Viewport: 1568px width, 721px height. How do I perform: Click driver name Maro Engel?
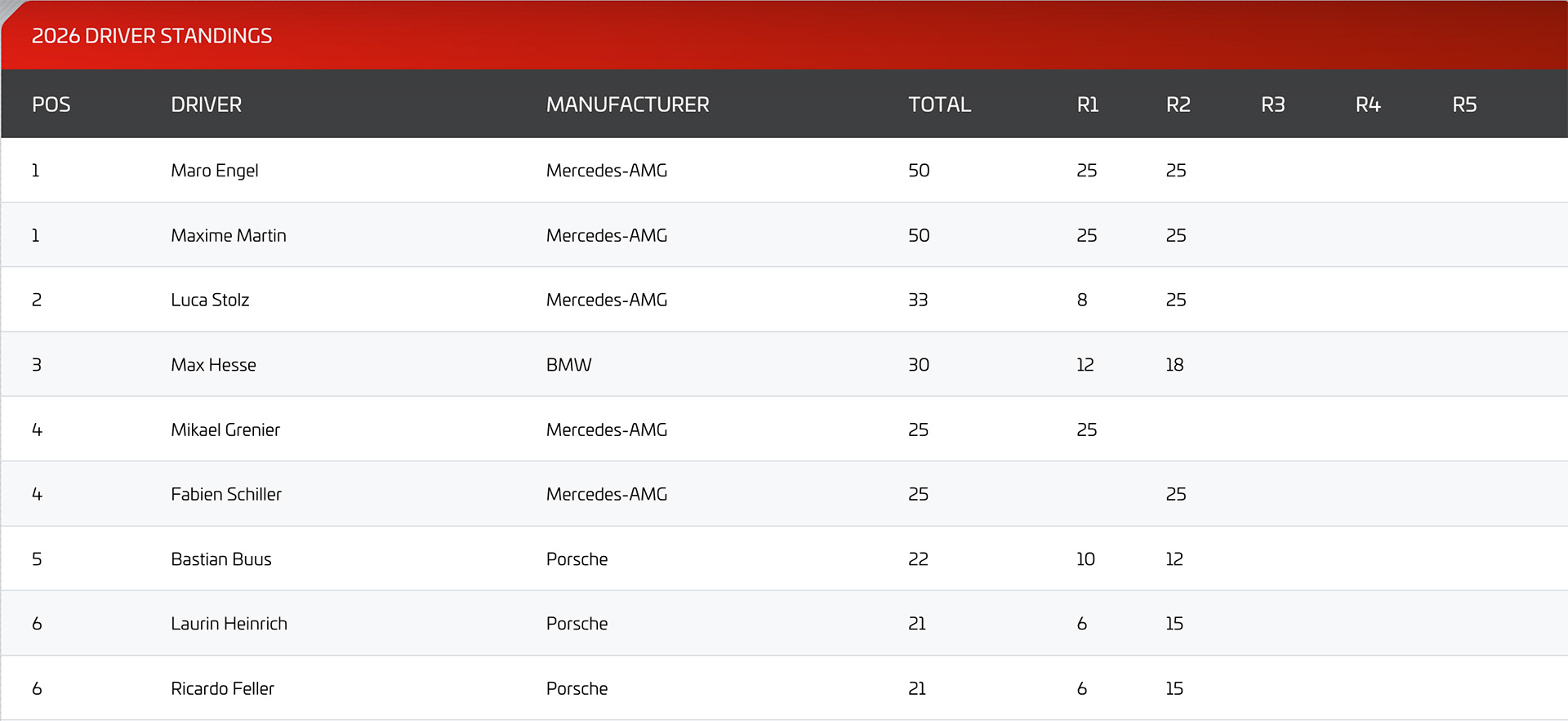pos(215,171)
